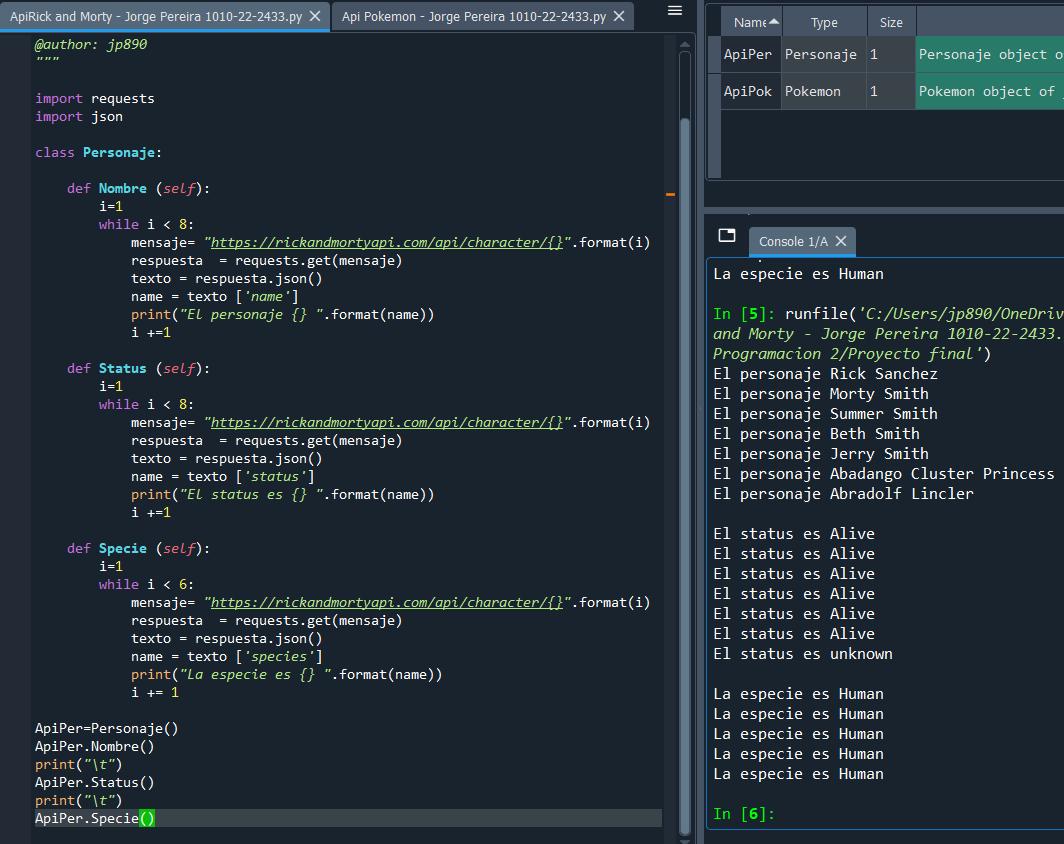Click the sort arrow on the Name column
This screenshot has width=1064, height=844.
point(773,22)
